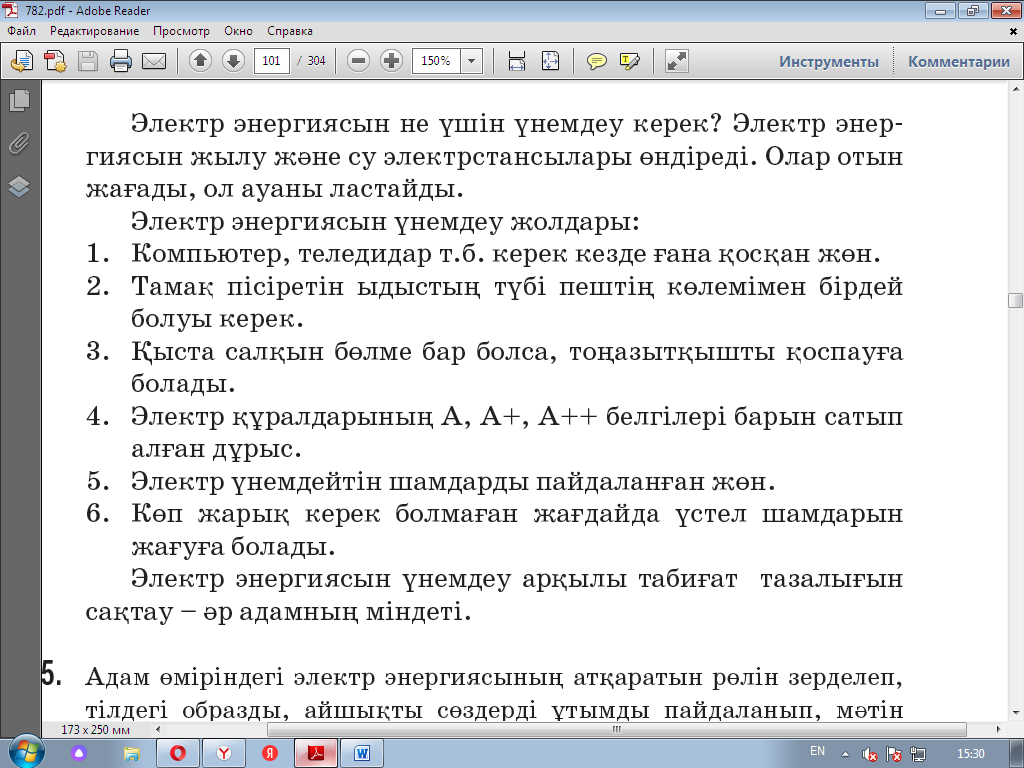The height and width of the screenshot is (768, 1024).
Task: Open the Просмотр menu
Action: pyautogui.click(x=182, y=31)
